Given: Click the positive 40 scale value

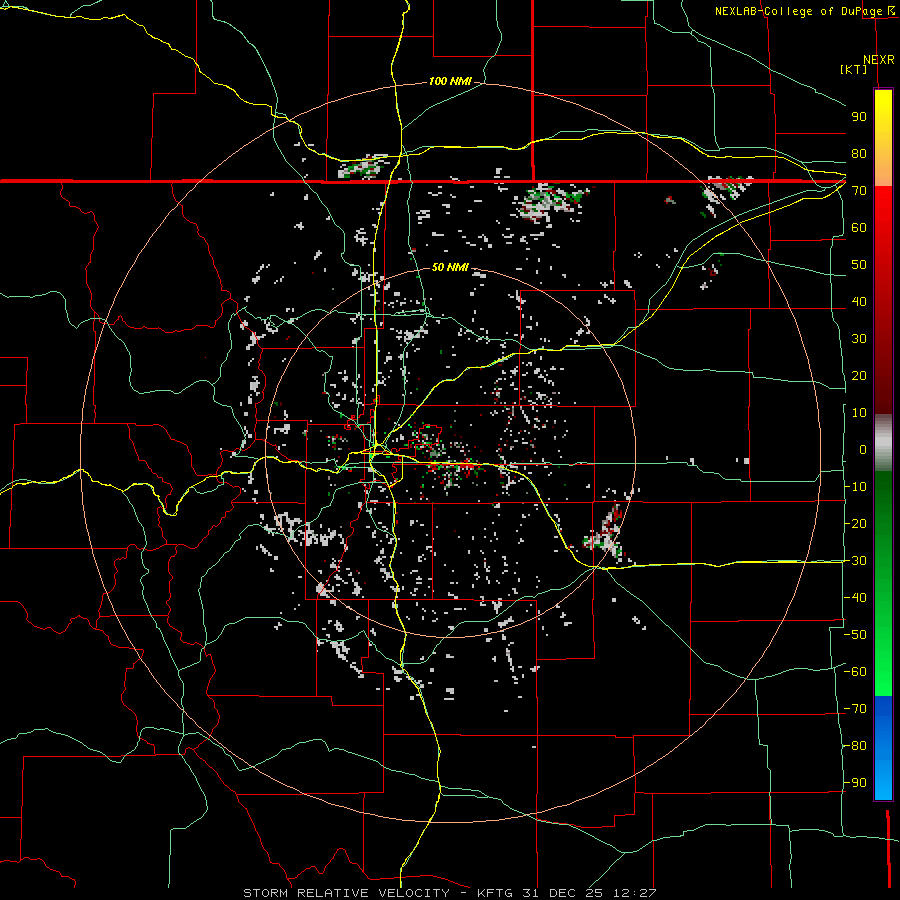Looking at the screenshot, I should 859,302.
